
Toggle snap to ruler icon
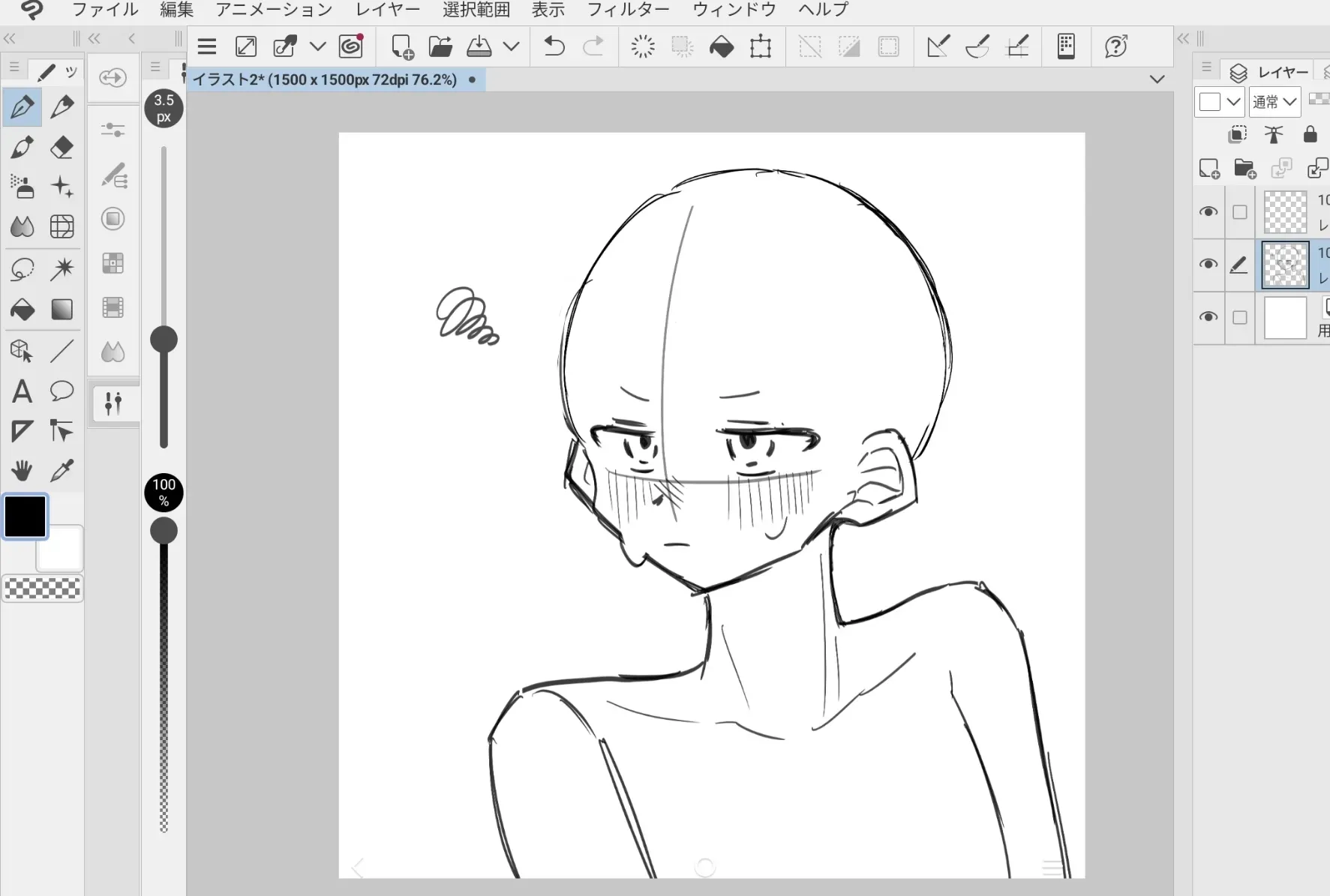[x=938, y=46]
